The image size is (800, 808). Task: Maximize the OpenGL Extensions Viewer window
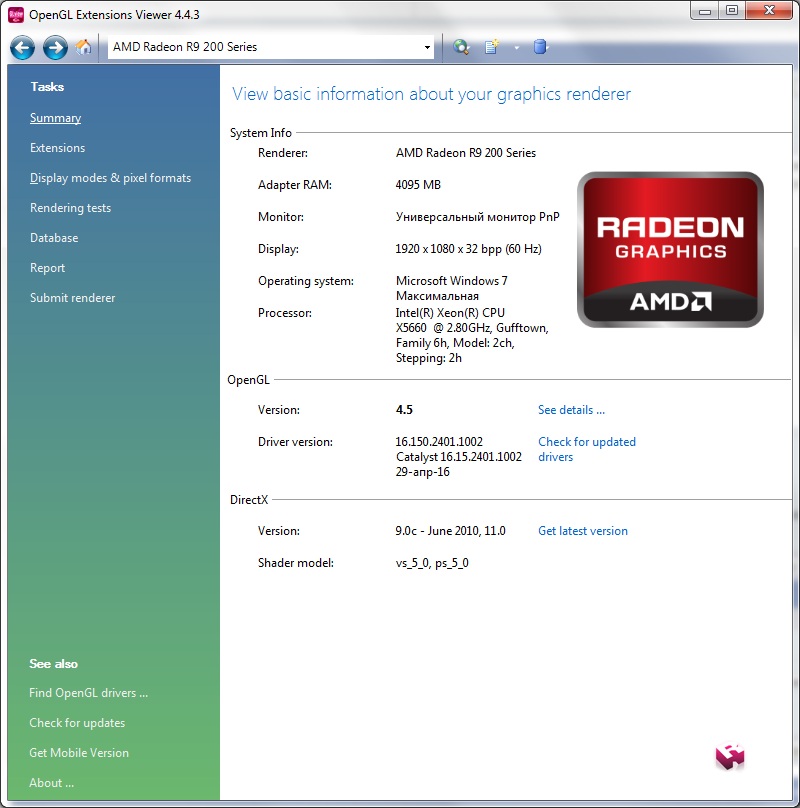click(731, 11)
